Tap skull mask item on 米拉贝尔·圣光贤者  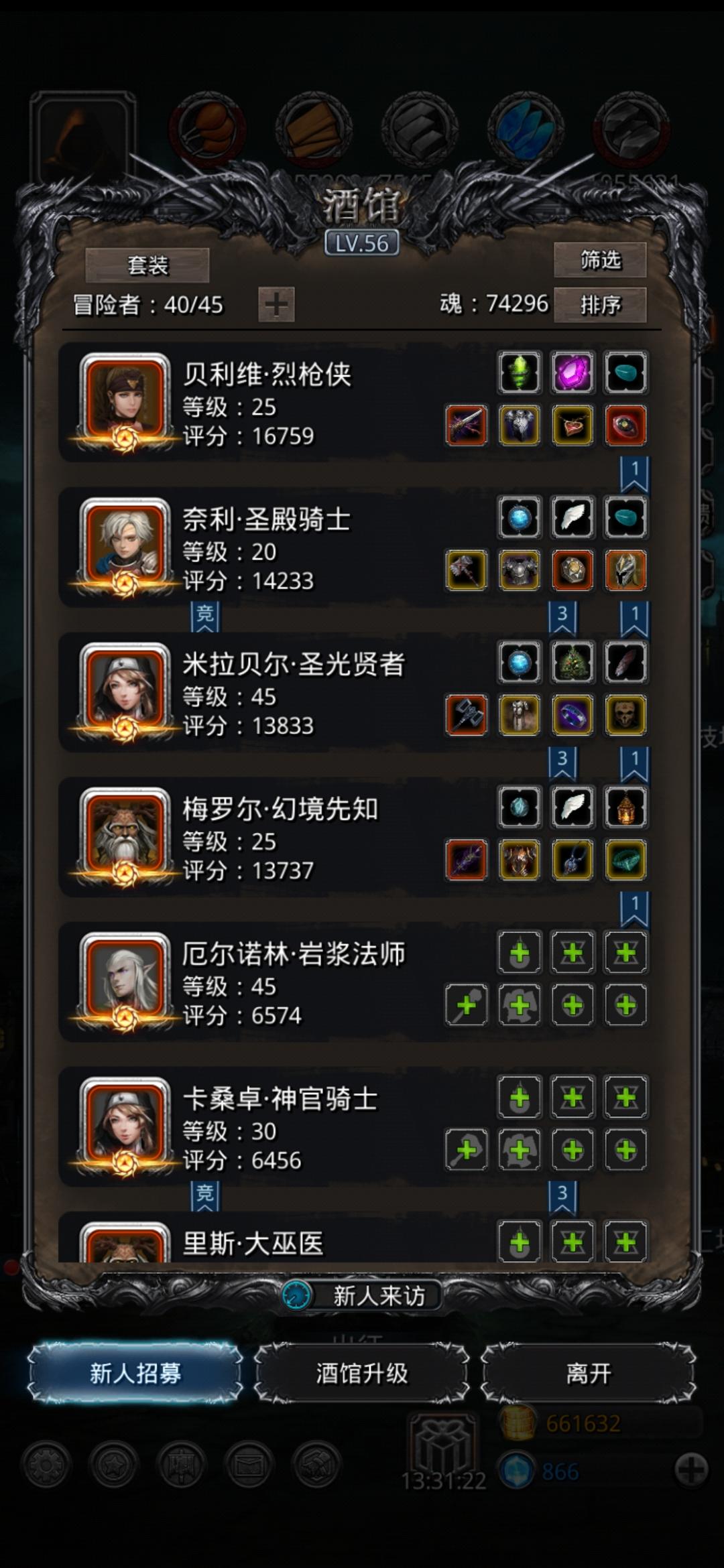click(625, 715)
